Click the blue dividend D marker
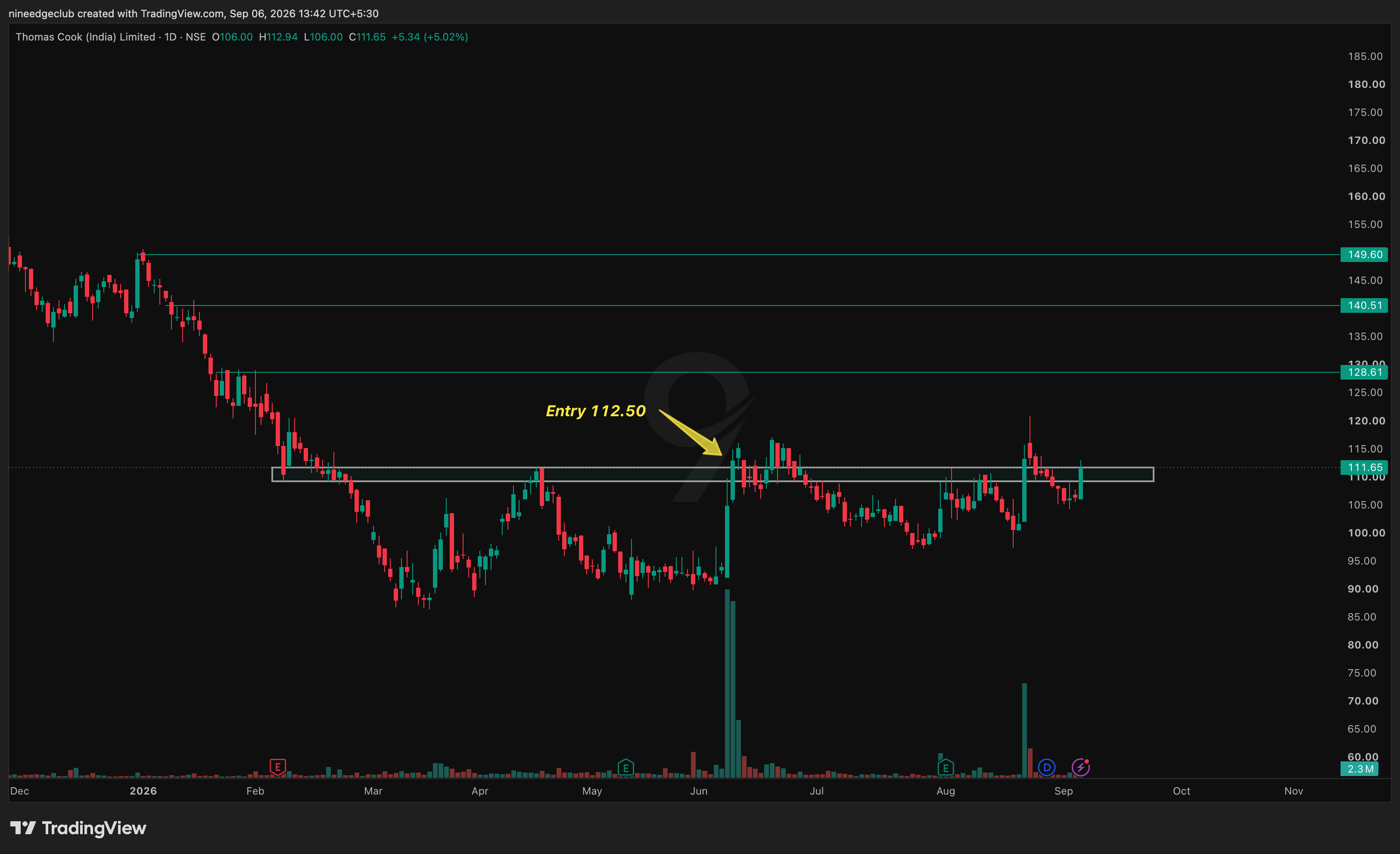1400x854 pixels. [1046, 768]
